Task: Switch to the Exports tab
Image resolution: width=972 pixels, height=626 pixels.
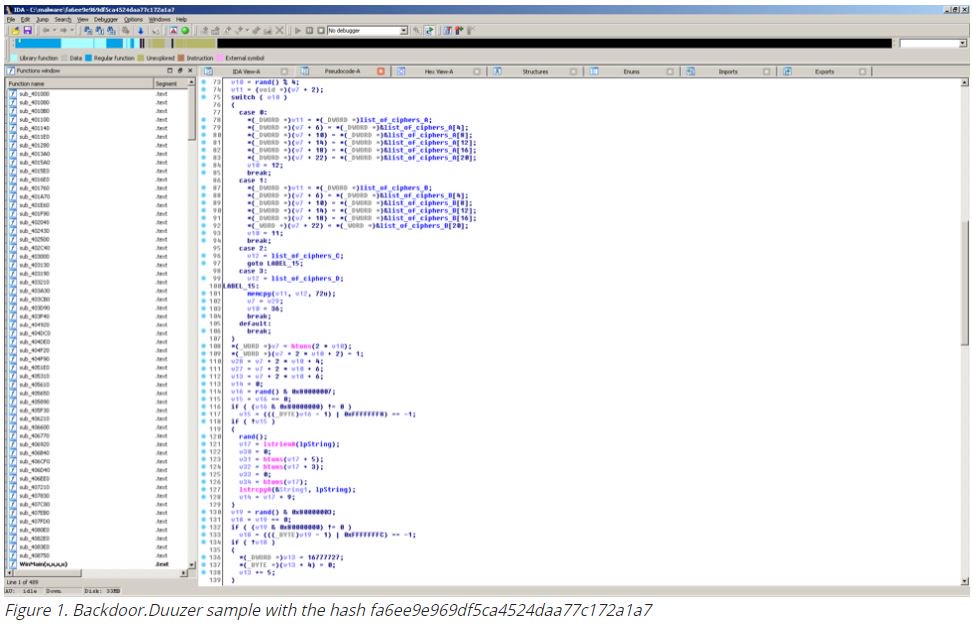Action: point(824,71)
